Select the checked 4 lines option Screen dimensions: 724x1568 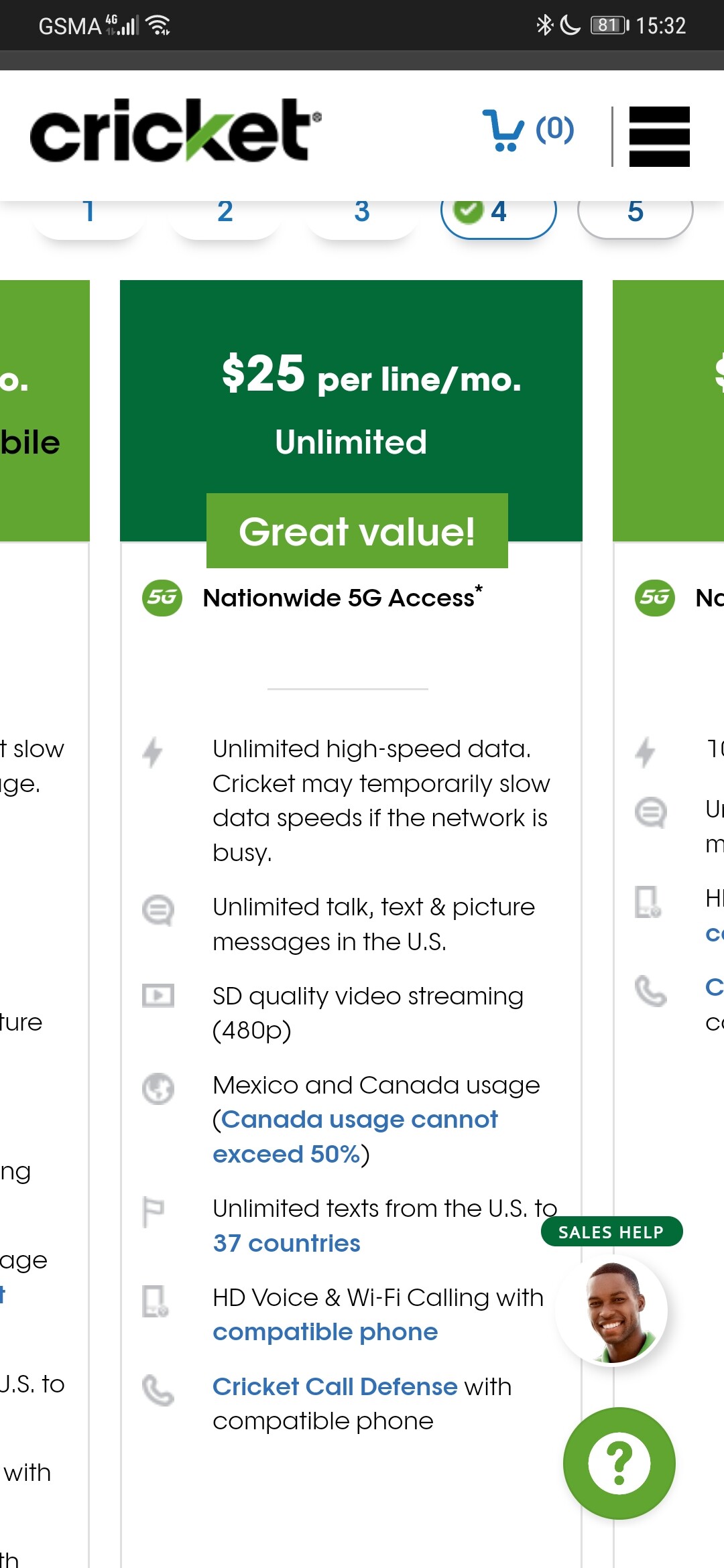point(498,214)
